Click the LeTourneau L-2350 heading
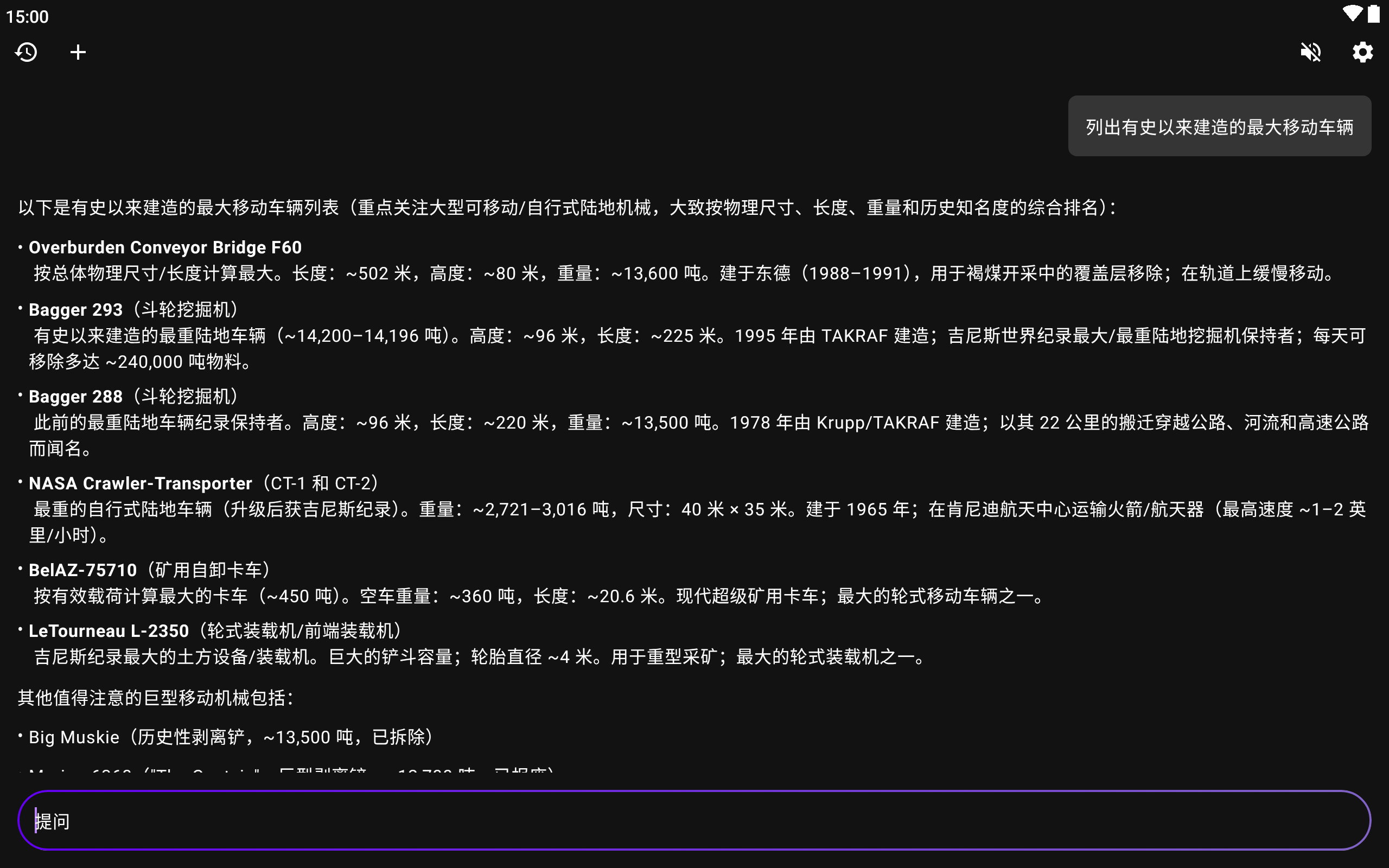 coord(109,631)
